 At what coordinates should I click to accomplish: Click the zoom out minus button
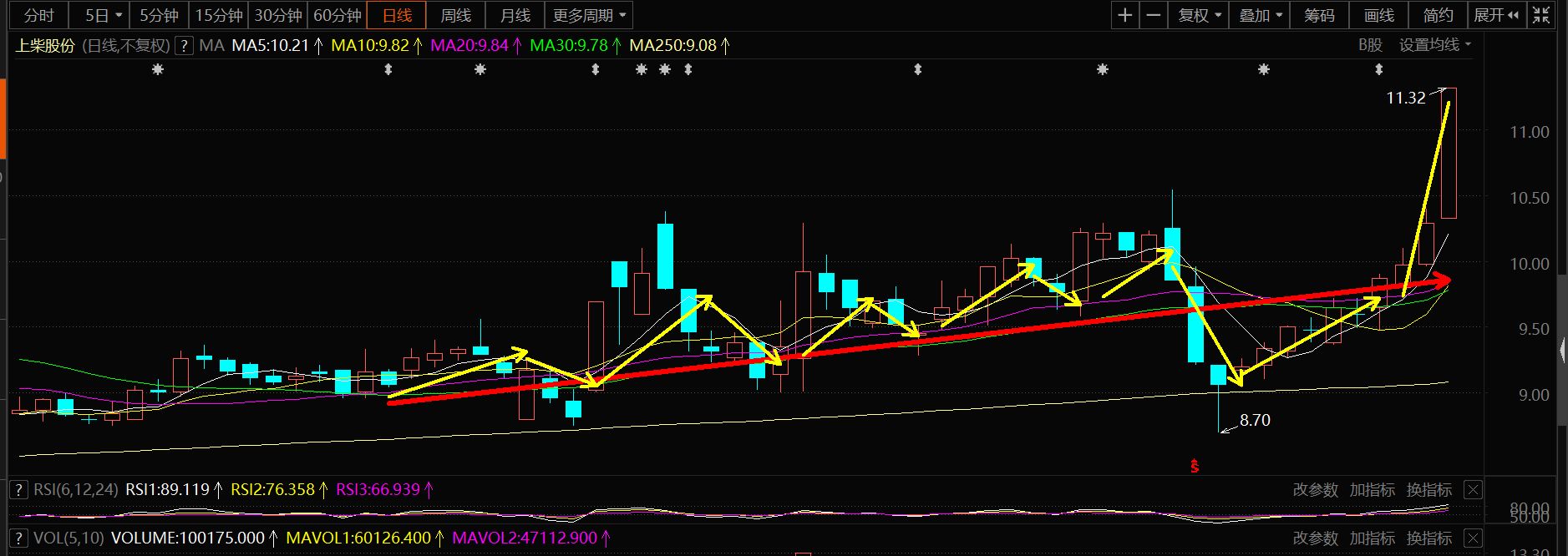1154,15
